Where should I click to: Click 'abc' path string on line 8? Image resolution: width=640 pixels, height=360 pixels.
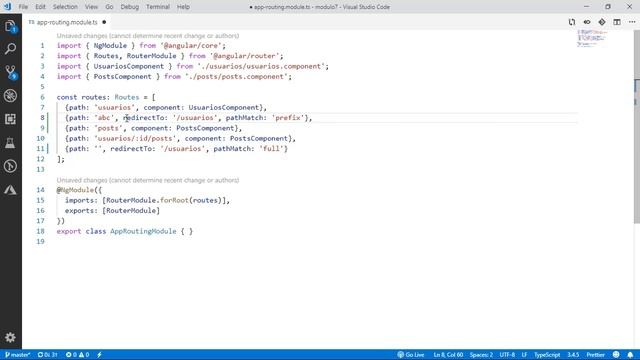tap(104, 118)
